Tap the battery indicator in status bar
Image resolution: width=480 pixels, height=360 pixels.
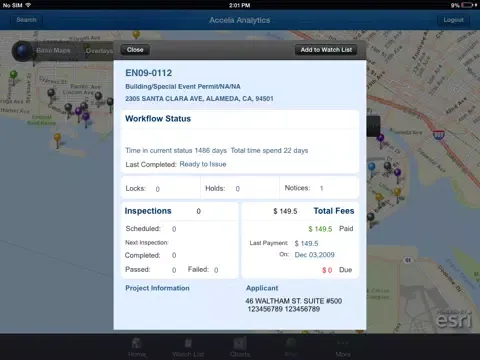(468, 5)
